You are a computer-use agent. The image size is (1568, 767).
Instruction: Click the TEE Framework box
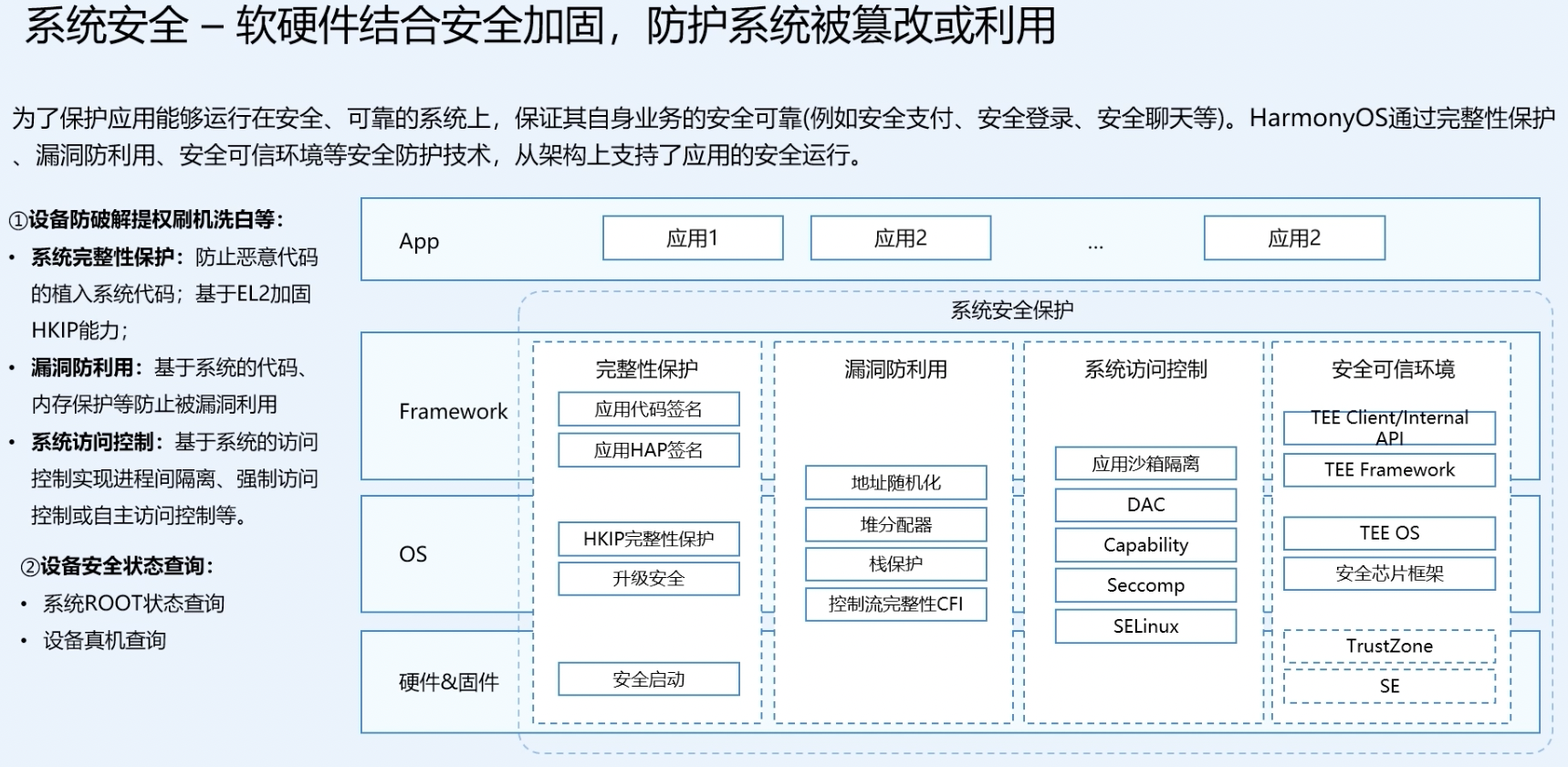tap(1390, 470)
